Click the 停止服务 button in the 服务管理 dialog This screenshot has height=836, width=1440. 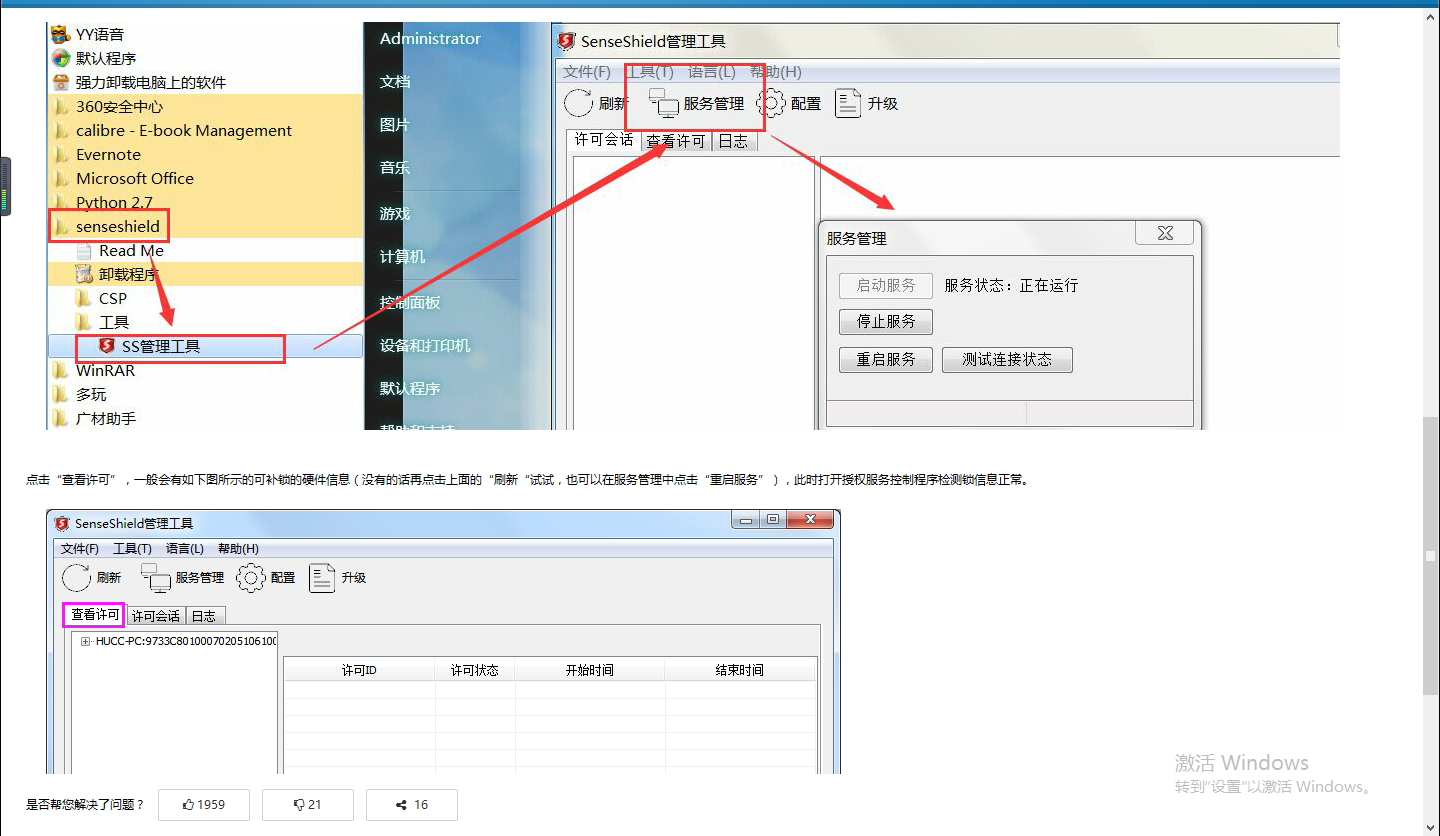point(886,322)
